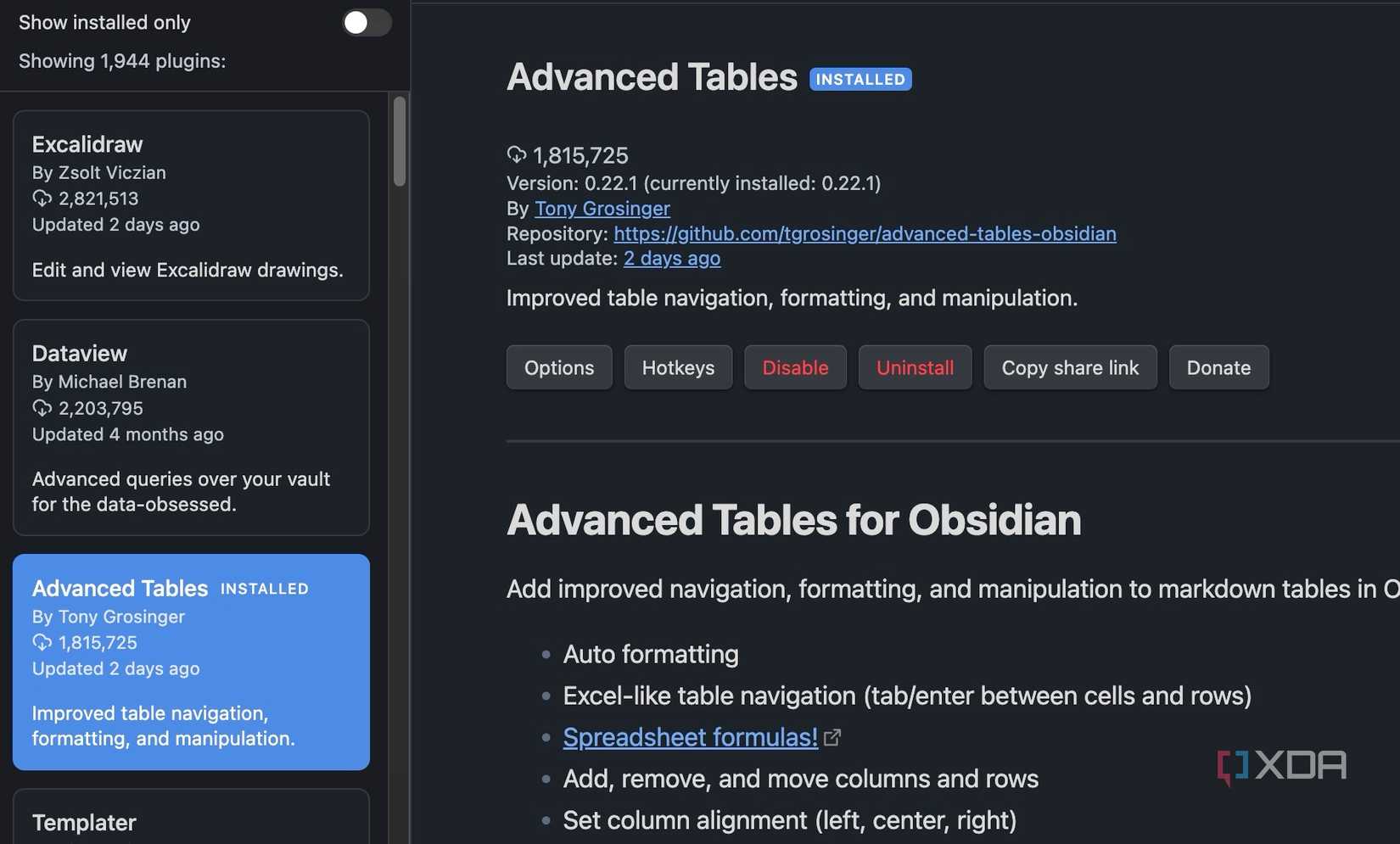
Task: Open the Hotkeys settings
Action: (678, 367)
